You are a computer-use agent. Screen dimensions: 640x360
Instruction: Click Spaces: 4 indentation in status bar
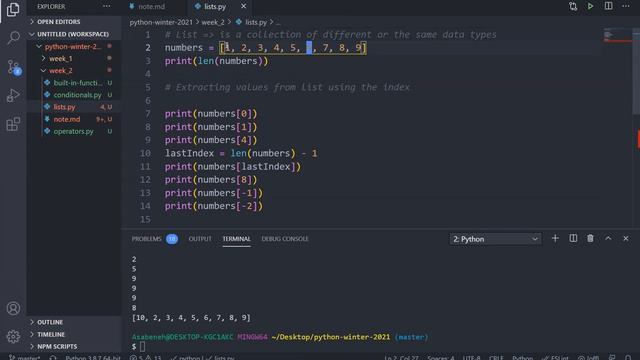(441, 357)
